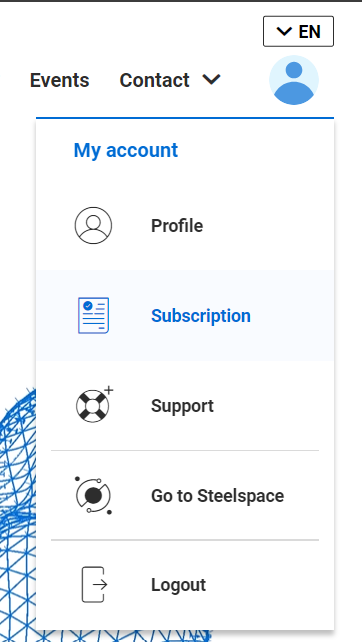Click the My account heading
This screenshot has height=642, width=362.
click(126, 150)
